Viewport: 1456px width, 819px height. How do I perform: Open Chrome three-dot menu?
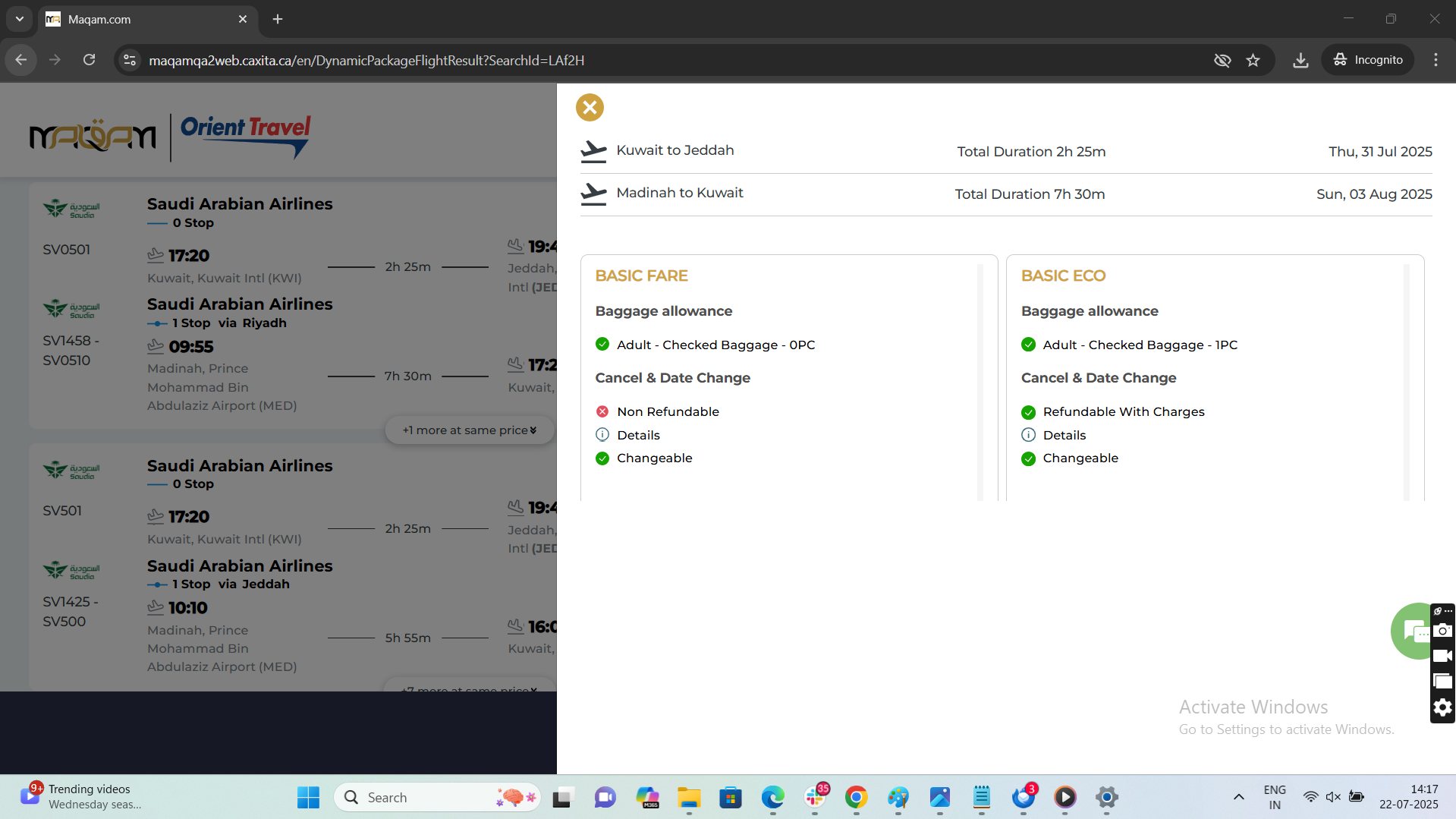coord(1436,60)
